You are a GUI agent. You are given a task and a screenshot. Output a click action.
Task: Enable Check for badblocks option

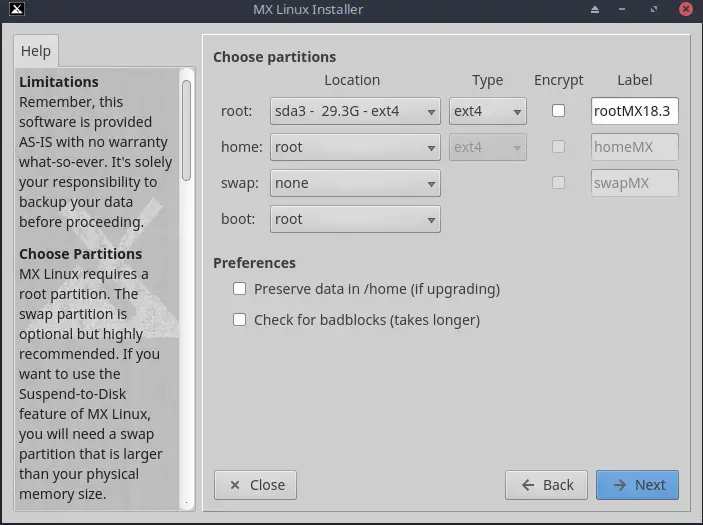coord(239,320)
